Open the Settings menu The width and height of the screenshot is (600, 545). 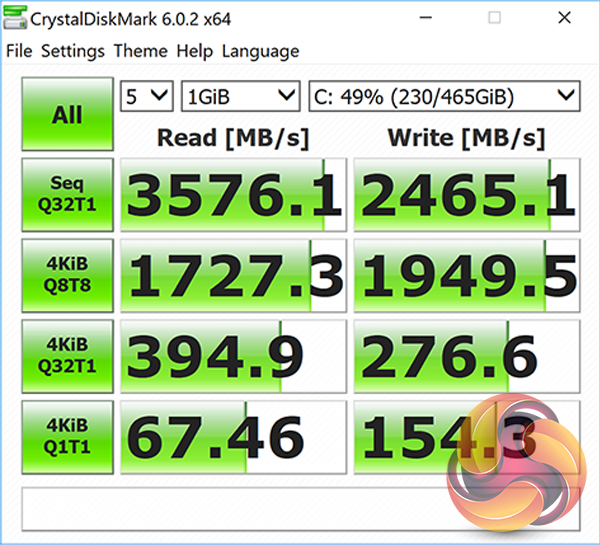tap(73, 51)
